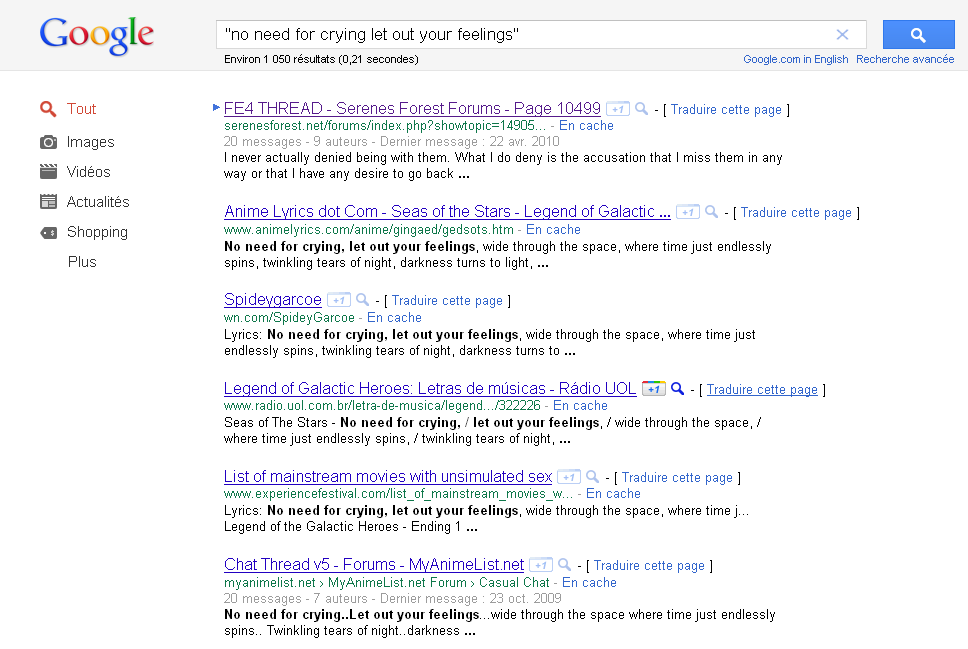Preview FE4 THREAD result with magnifier icon

tap(641, 109)
